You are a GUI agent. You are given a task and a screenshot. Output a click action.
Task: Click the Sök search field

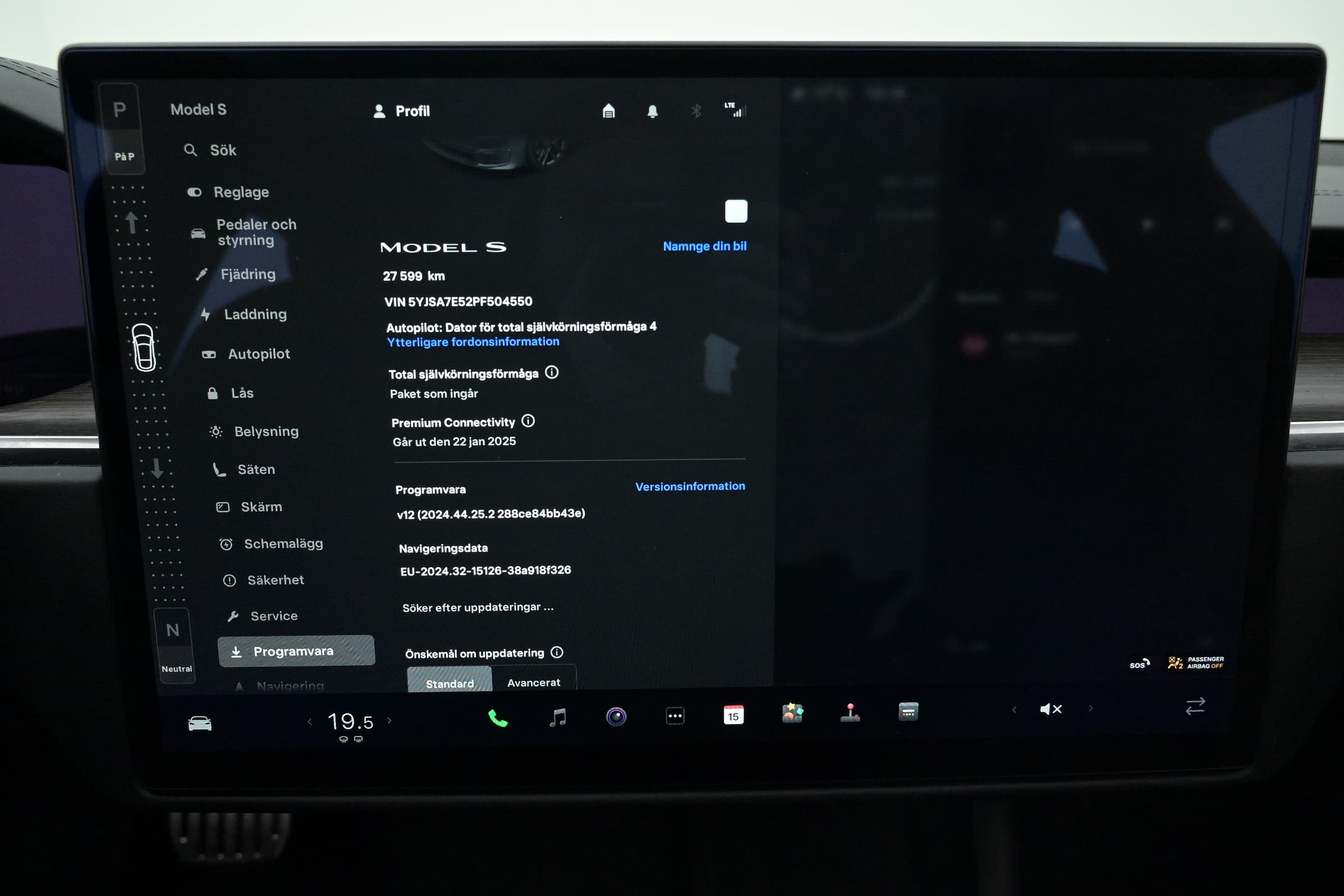pos(210,150)
